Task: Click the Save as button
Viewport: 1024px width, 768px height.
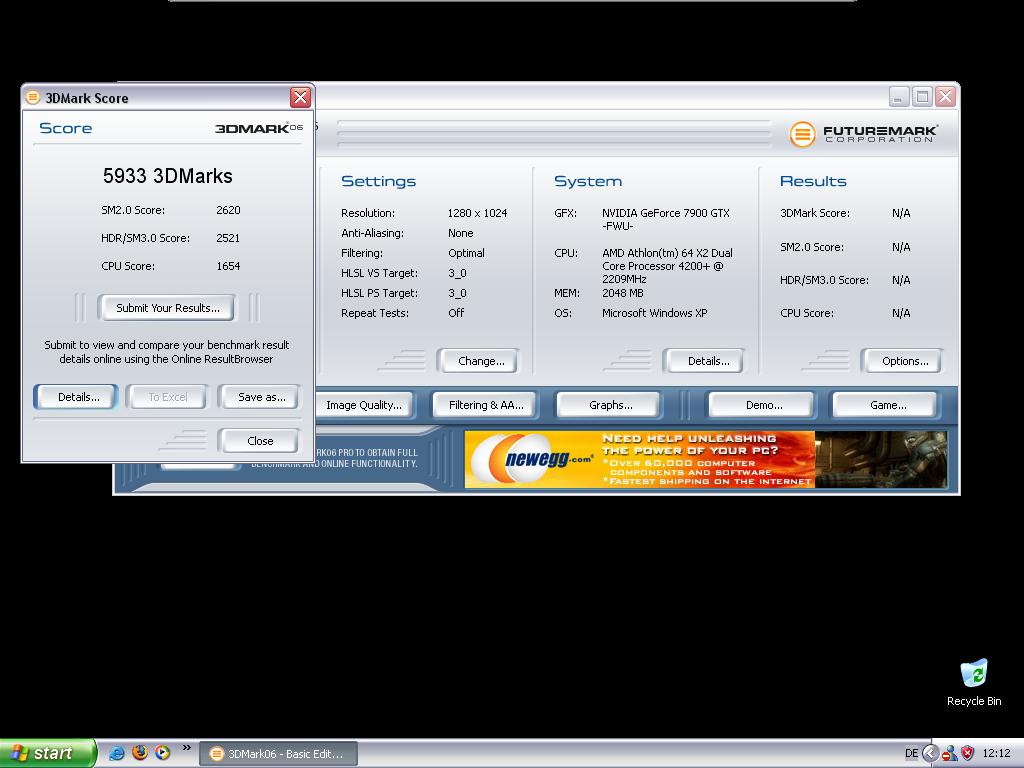Action: [260, 396]
